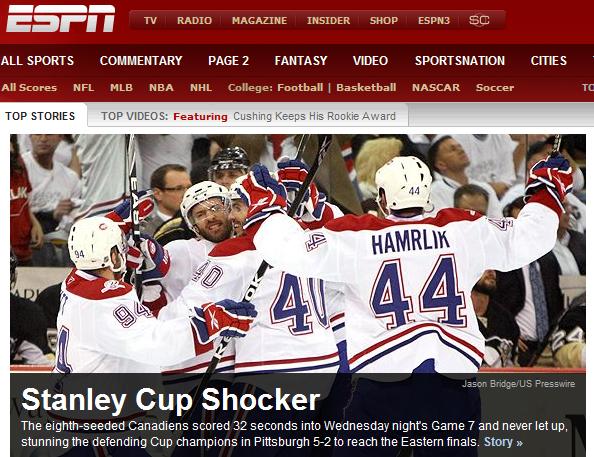
Task: Click the Stanley Cup Shocker headline
Action: click(170, 399)
